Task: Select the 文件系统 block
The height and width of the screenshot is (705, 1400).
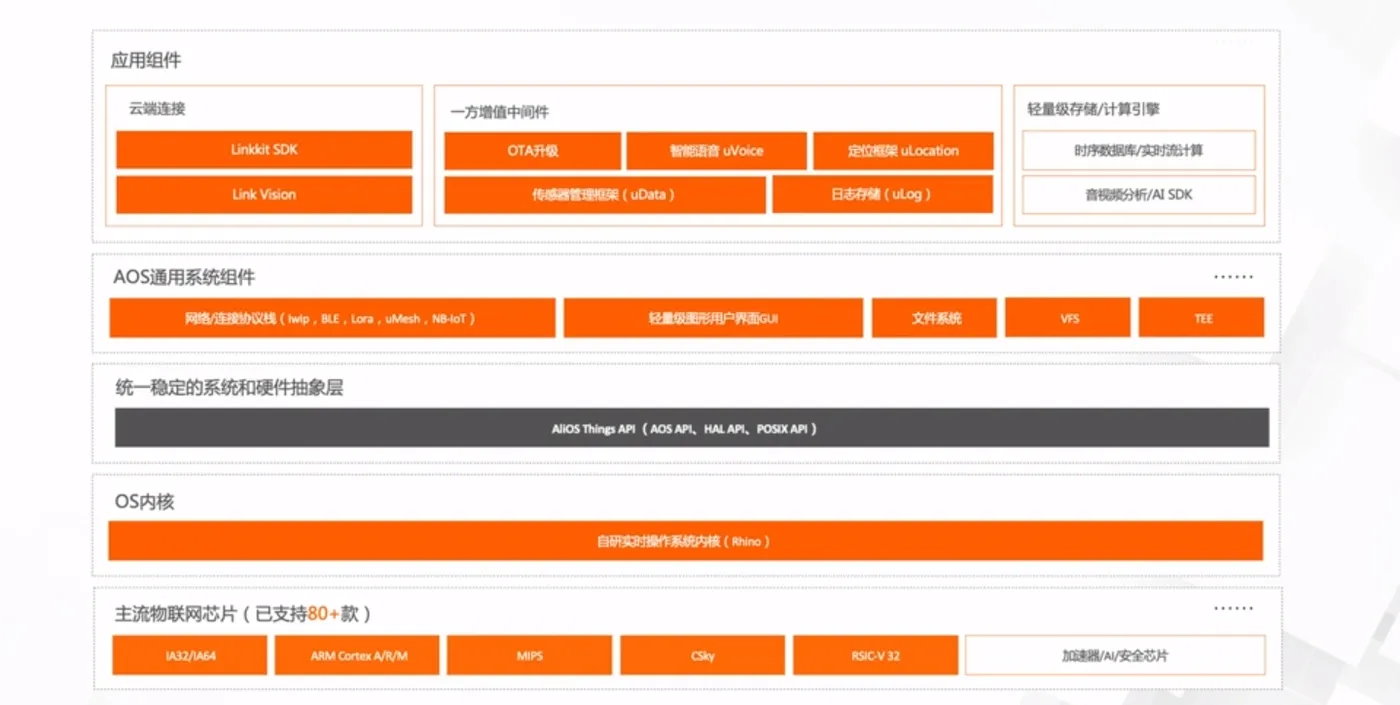Action: [936, 318]
